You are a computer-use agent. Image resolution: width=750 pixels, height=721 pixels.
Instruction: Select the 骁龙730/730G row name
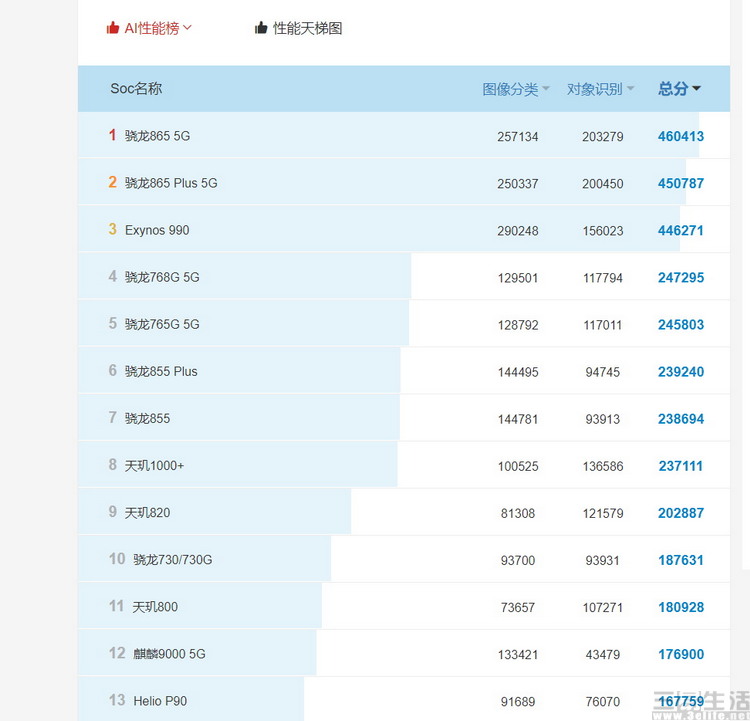click(x=173, y=560)
